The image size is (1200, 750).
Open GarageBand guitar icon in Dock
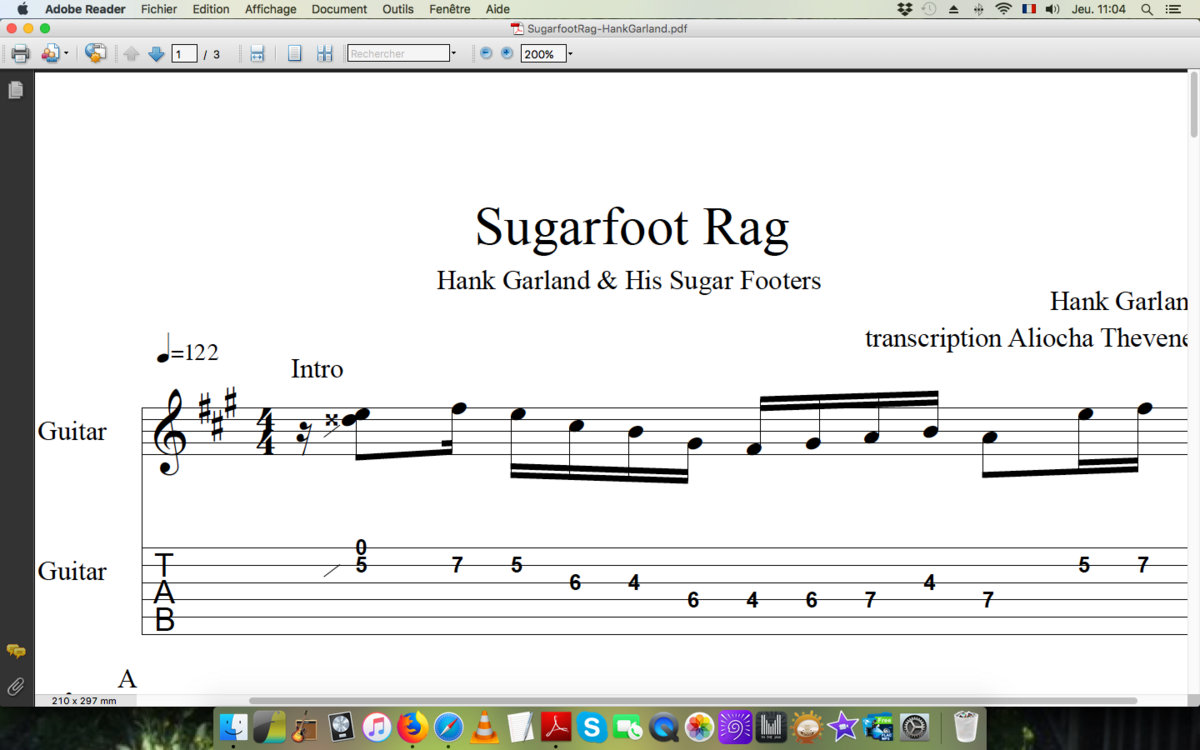click(x=305, y=726)
